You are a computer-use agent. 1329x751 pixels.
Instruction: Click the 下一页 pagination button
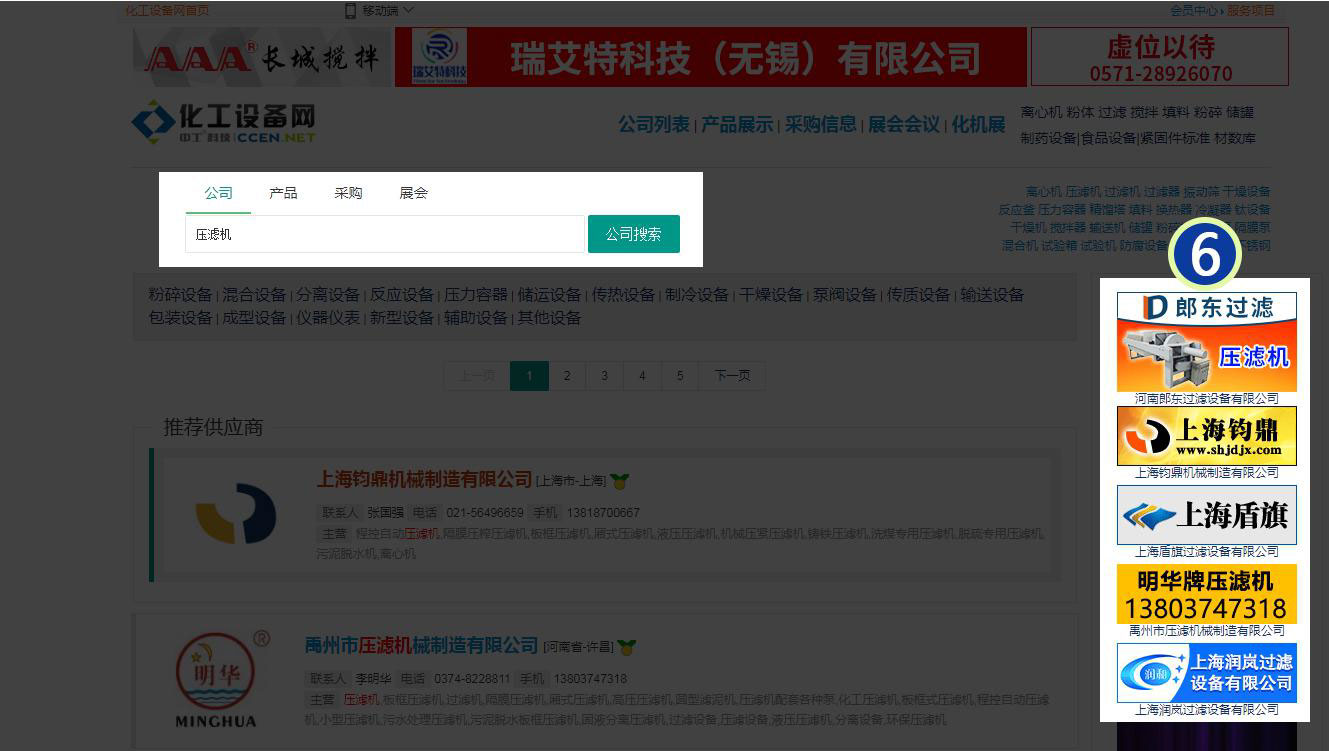731,376
